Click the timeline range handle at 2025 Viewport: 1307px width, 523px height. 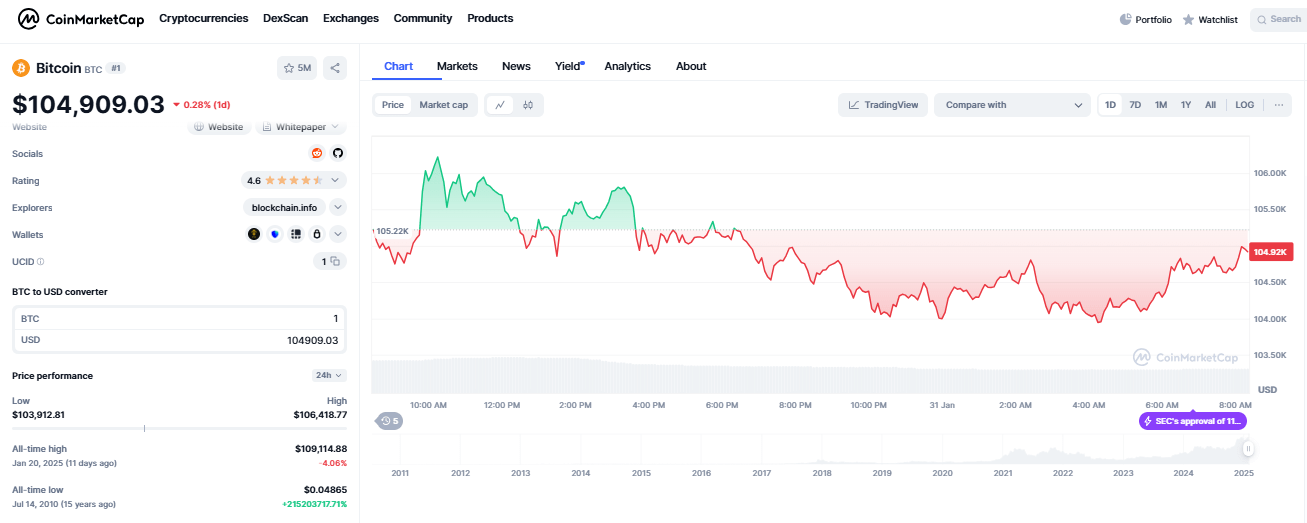pyautogui.click(x=1248, y=450)
